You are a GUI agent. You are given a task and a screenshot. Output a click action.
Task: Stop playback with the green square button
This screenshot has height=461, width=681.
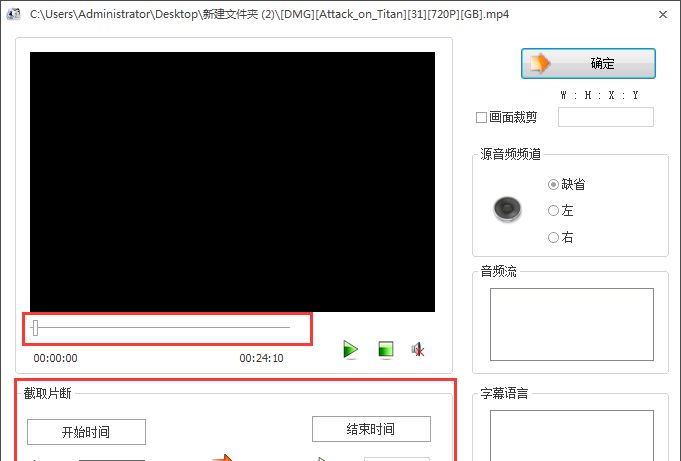(x=386, y=350)
